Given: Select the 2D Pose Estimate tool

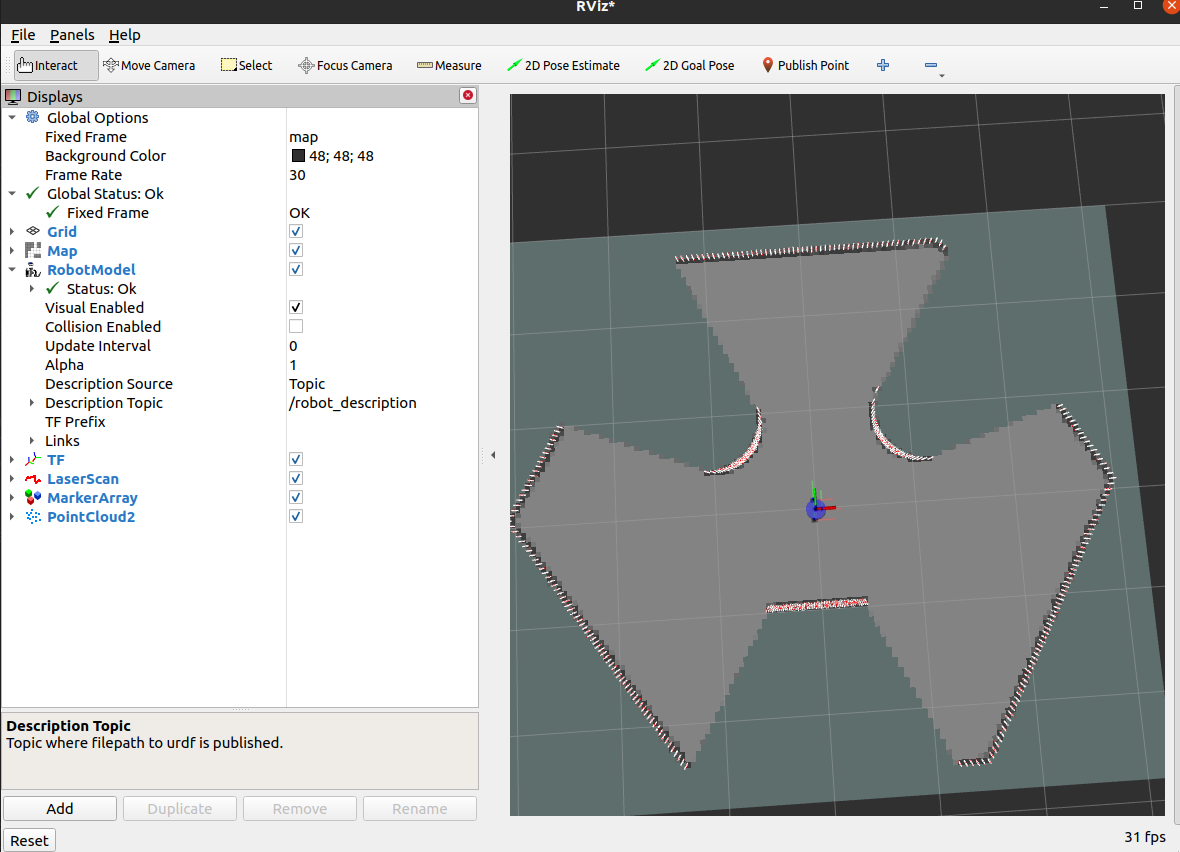Looking at the screenshot, I should pyautogui.click(x=563, y=65).
